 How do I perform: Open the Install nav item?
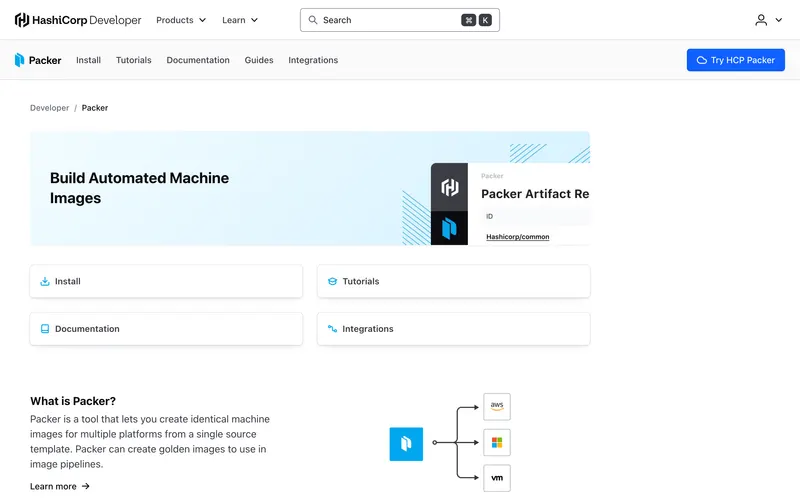pyautogui.click(x=88, y=60)
